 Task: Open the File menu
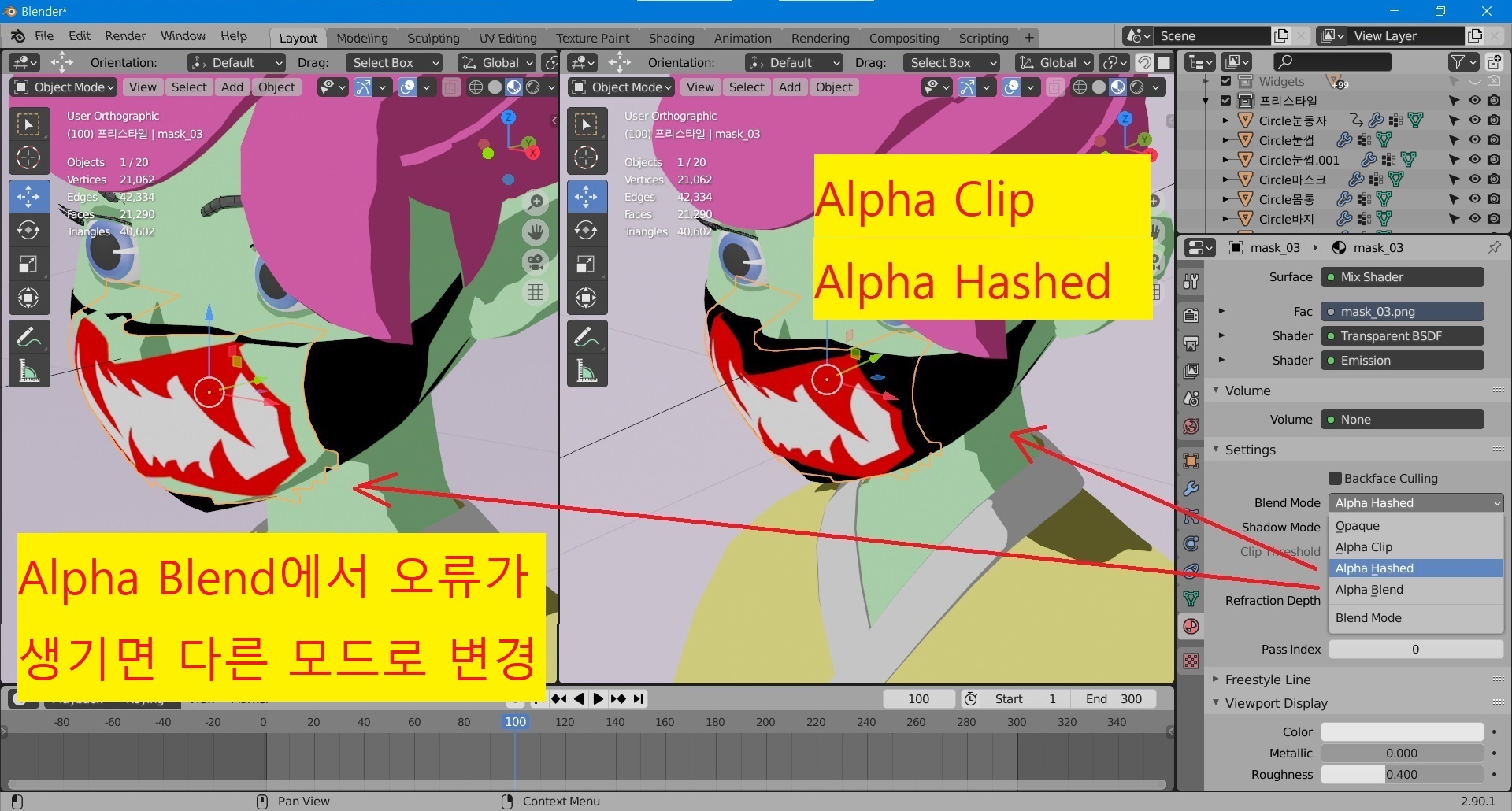click(x=44, y=36)
